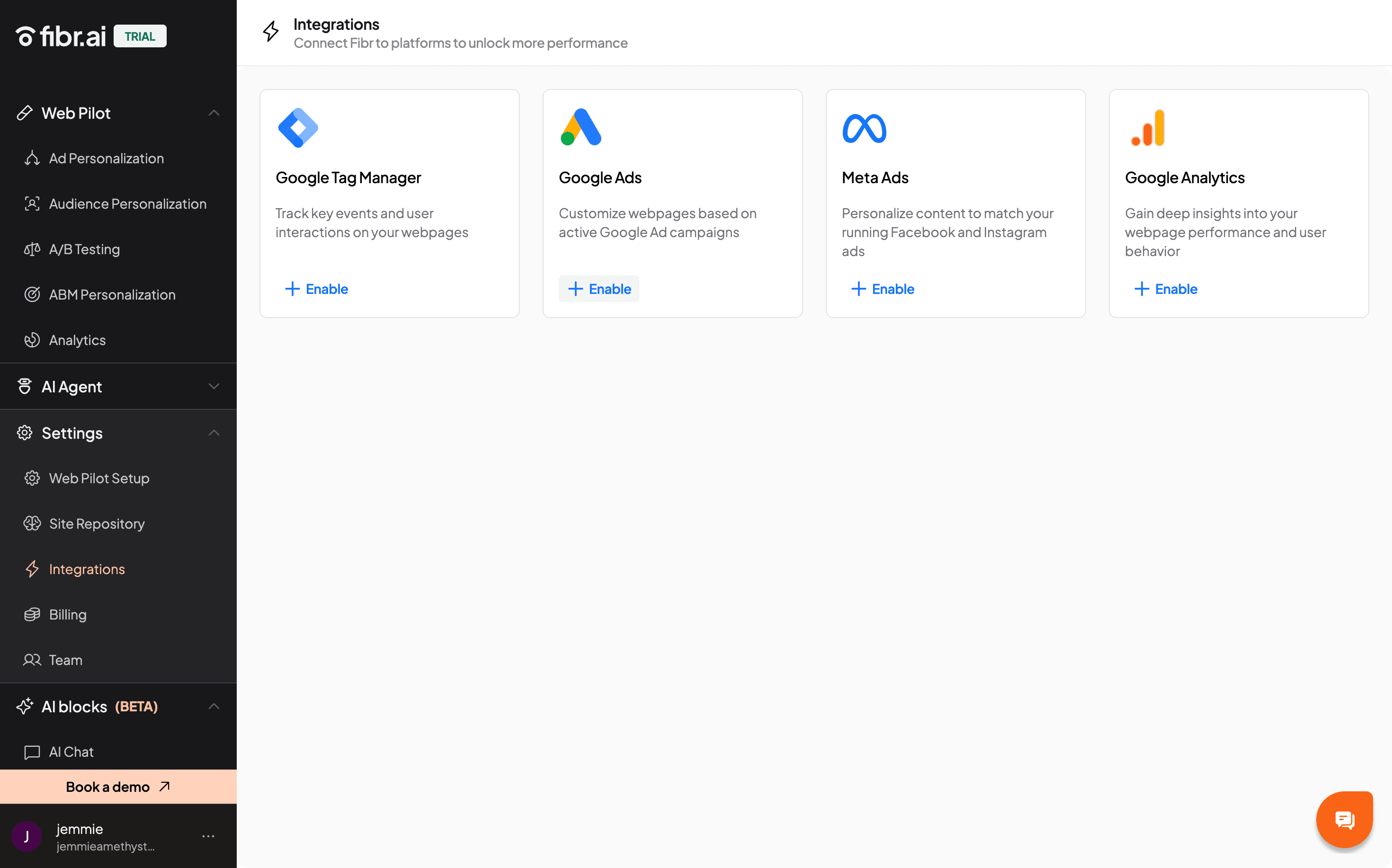Open the Team settings page
Image resolution: width=1392 pixels, height=868 pixels.
(x=65, y=660)
